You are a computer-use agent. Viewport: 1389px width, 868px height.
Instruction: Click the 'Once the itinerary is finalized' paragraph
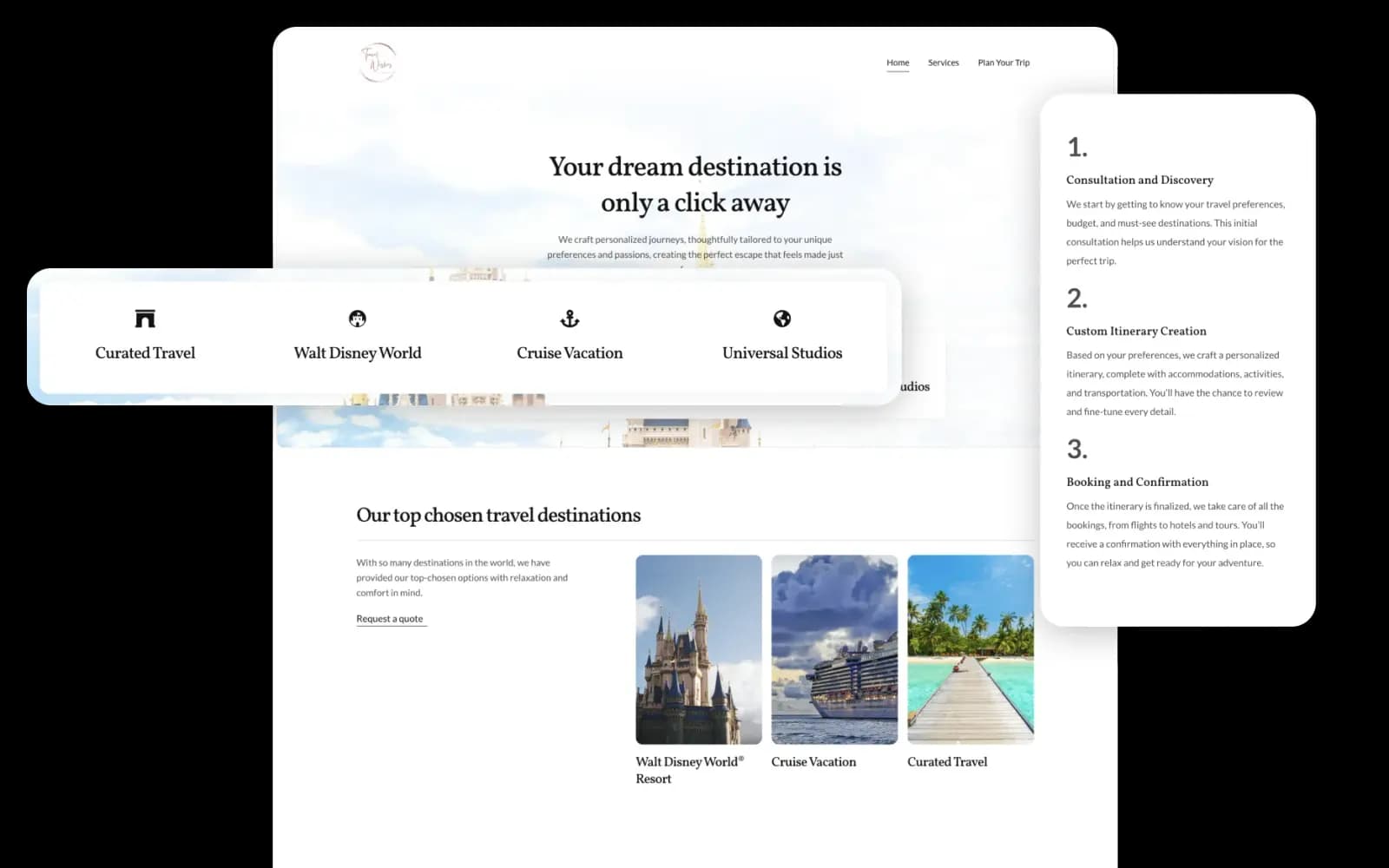(1175, 535)
